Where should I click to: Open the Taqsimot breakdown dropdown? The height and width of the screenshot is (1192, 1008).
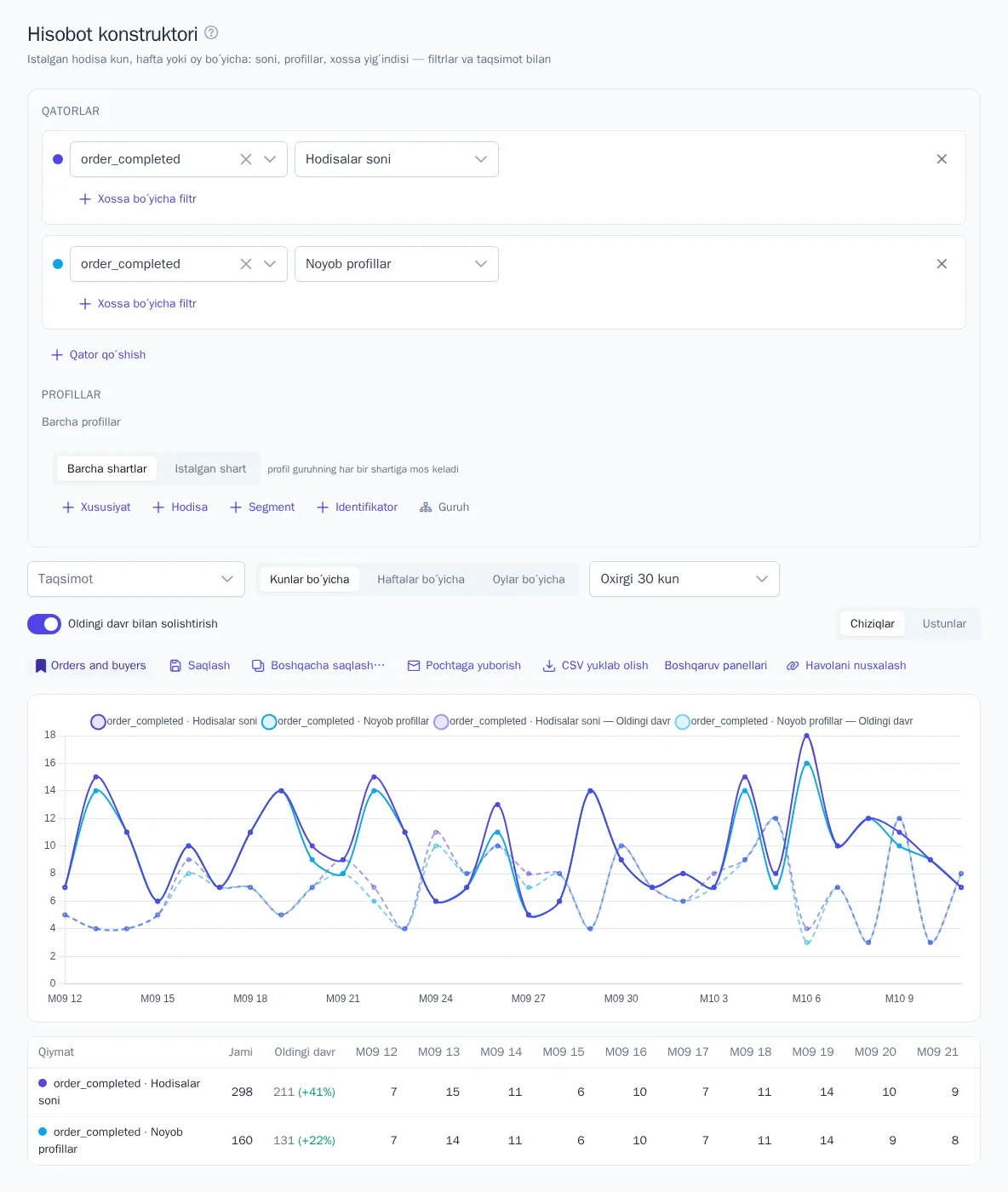[136, 579]
